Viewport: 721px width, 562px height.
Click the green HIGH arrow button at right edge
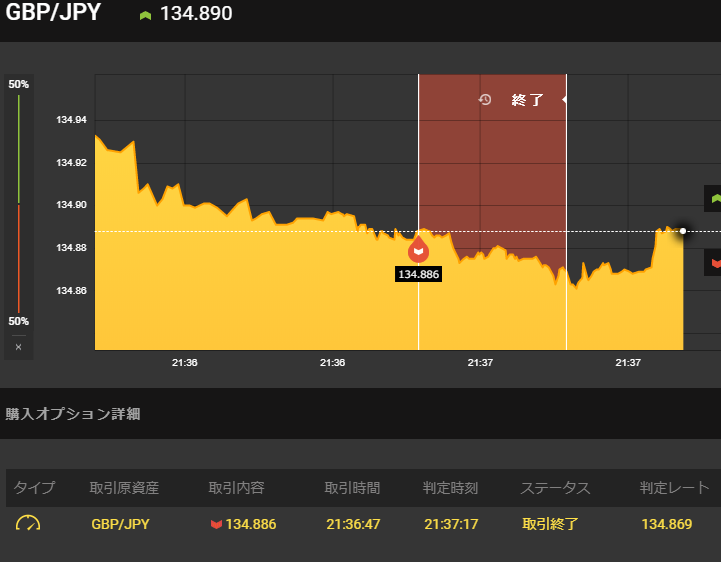click(x=714, y=198)
